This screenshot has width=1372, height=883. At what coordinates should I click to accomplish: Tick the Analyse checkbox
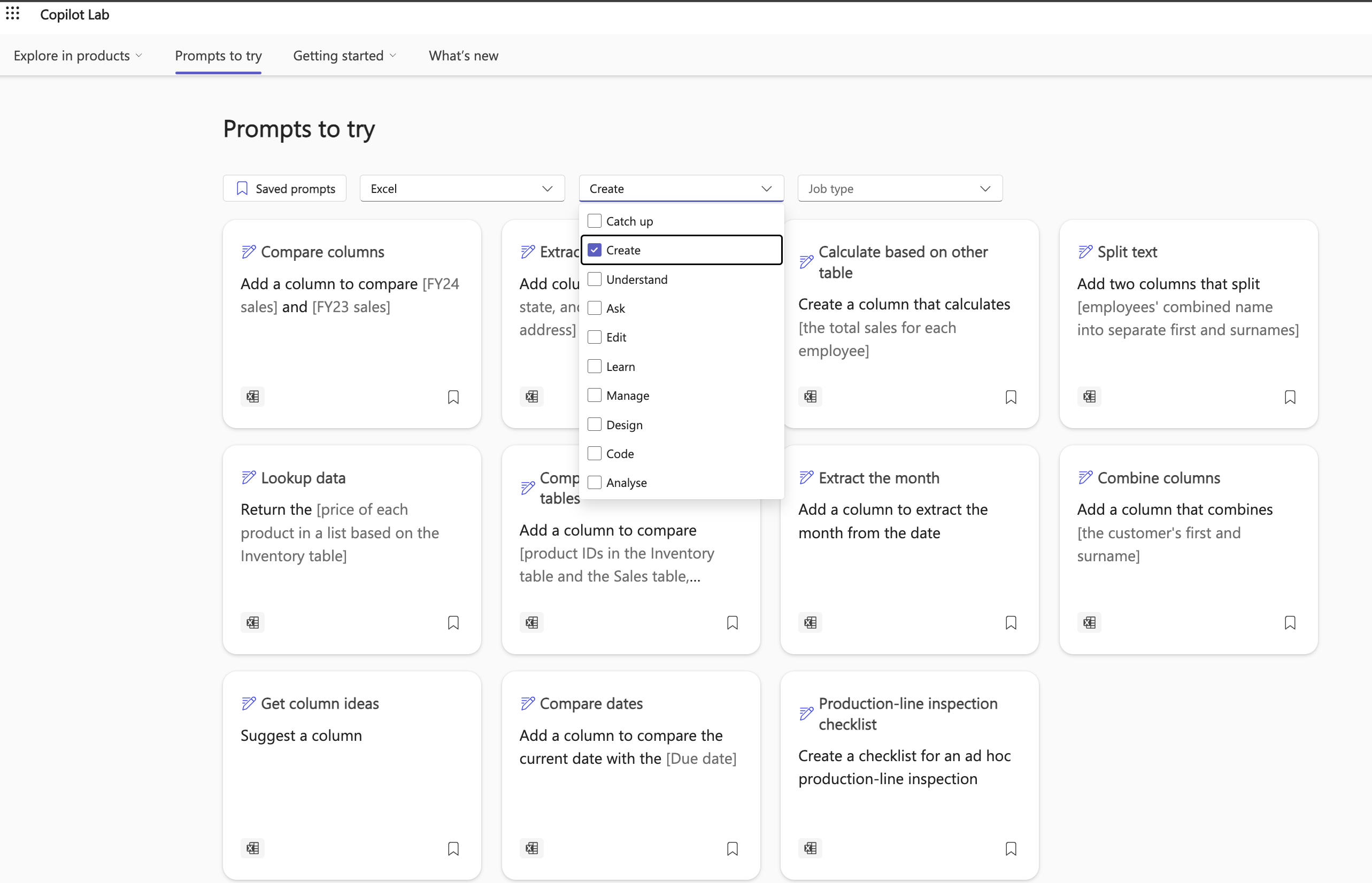594,483
